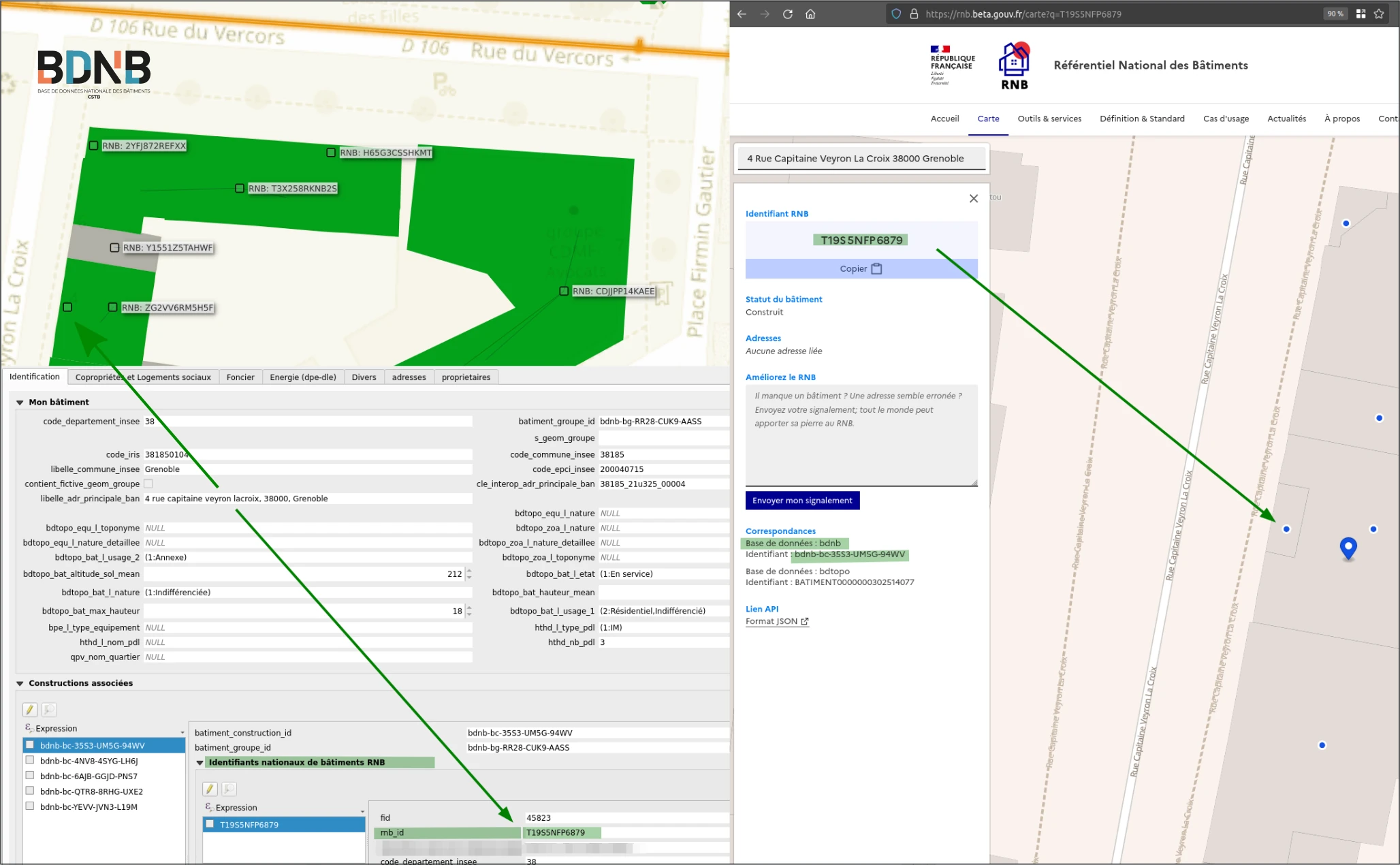Click the browser home icon
The image size is (1400, 865).
coord(810,14)
